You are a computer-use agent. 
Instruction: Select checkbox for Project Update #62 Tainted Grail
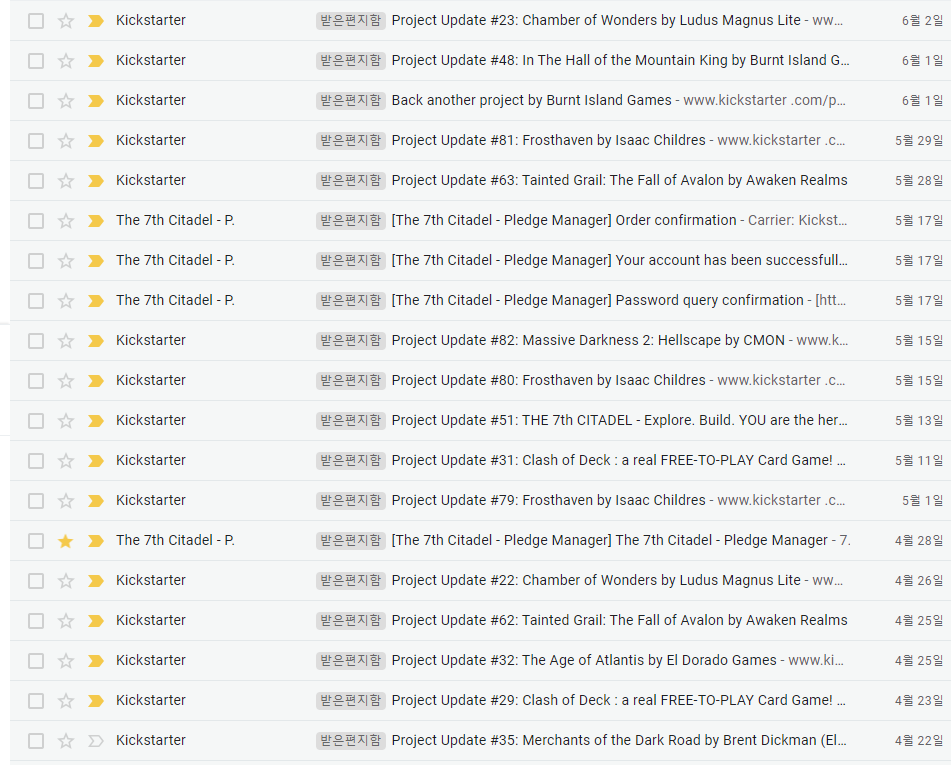tap(36, 622)
